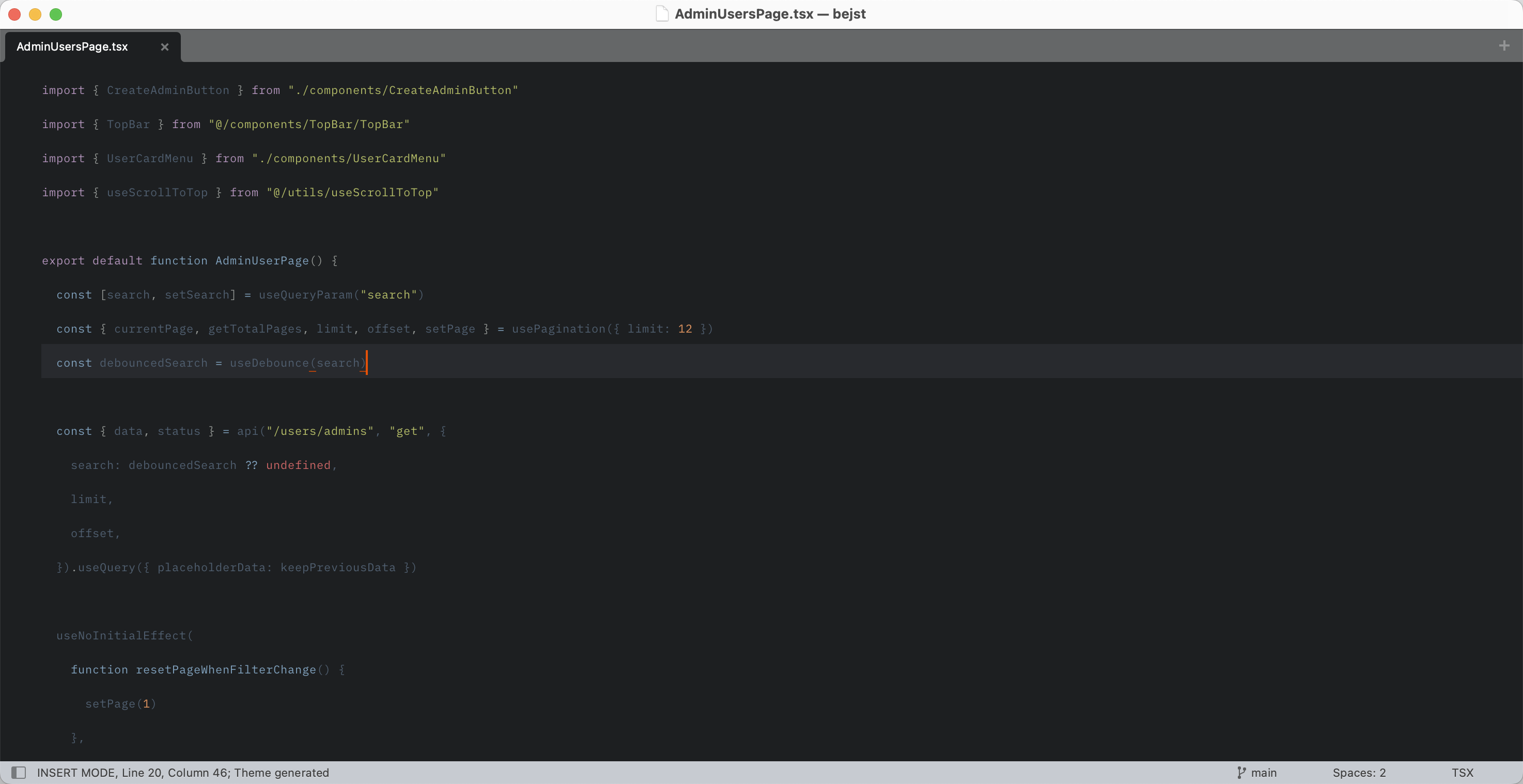Screen dimensions: 1523x784
Task: Open the Spaces: 2 indentation menu
Action: click(x=1359, y=772)
